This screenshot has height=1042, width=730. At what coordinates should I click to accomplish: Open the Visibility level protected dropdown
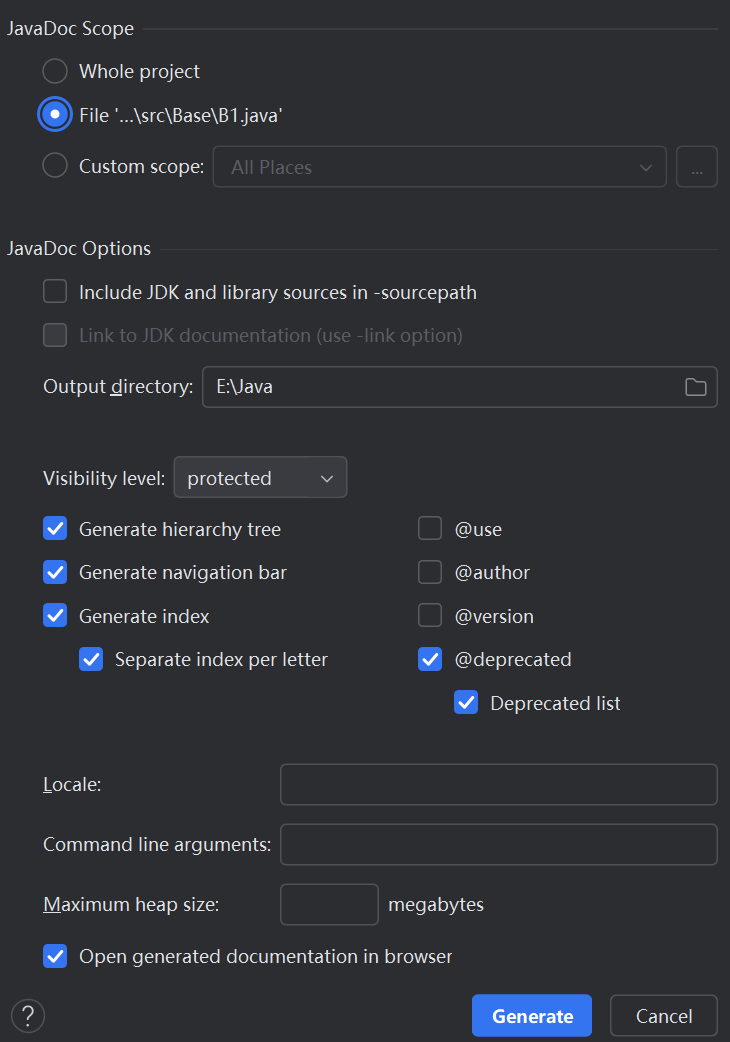[260, 478]
